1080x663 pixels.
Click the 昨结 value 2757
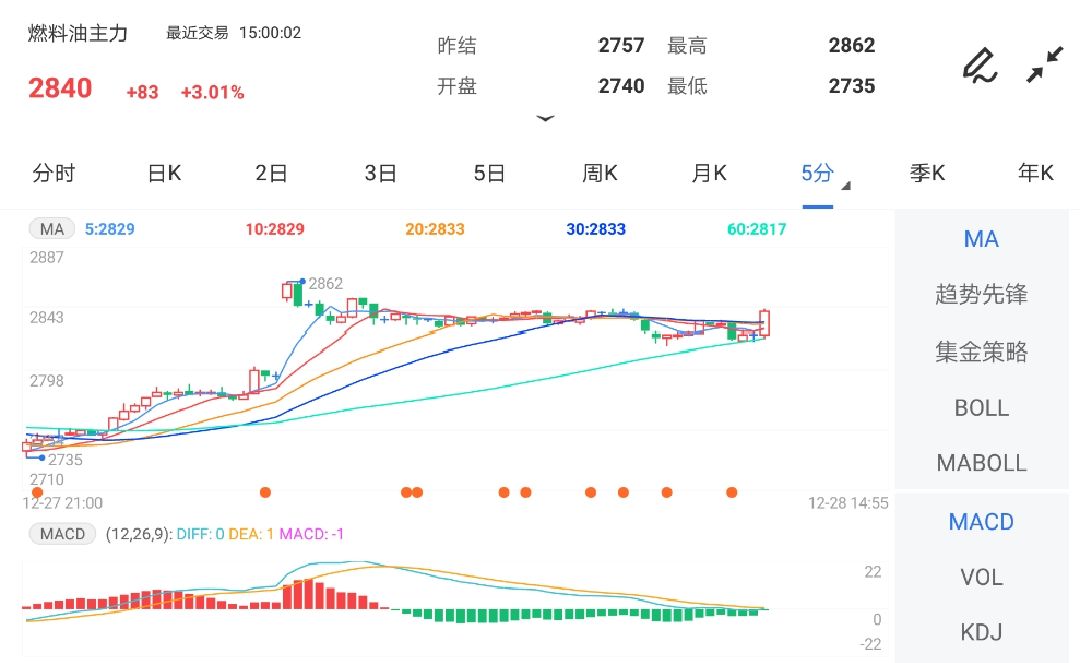(621, 45)
